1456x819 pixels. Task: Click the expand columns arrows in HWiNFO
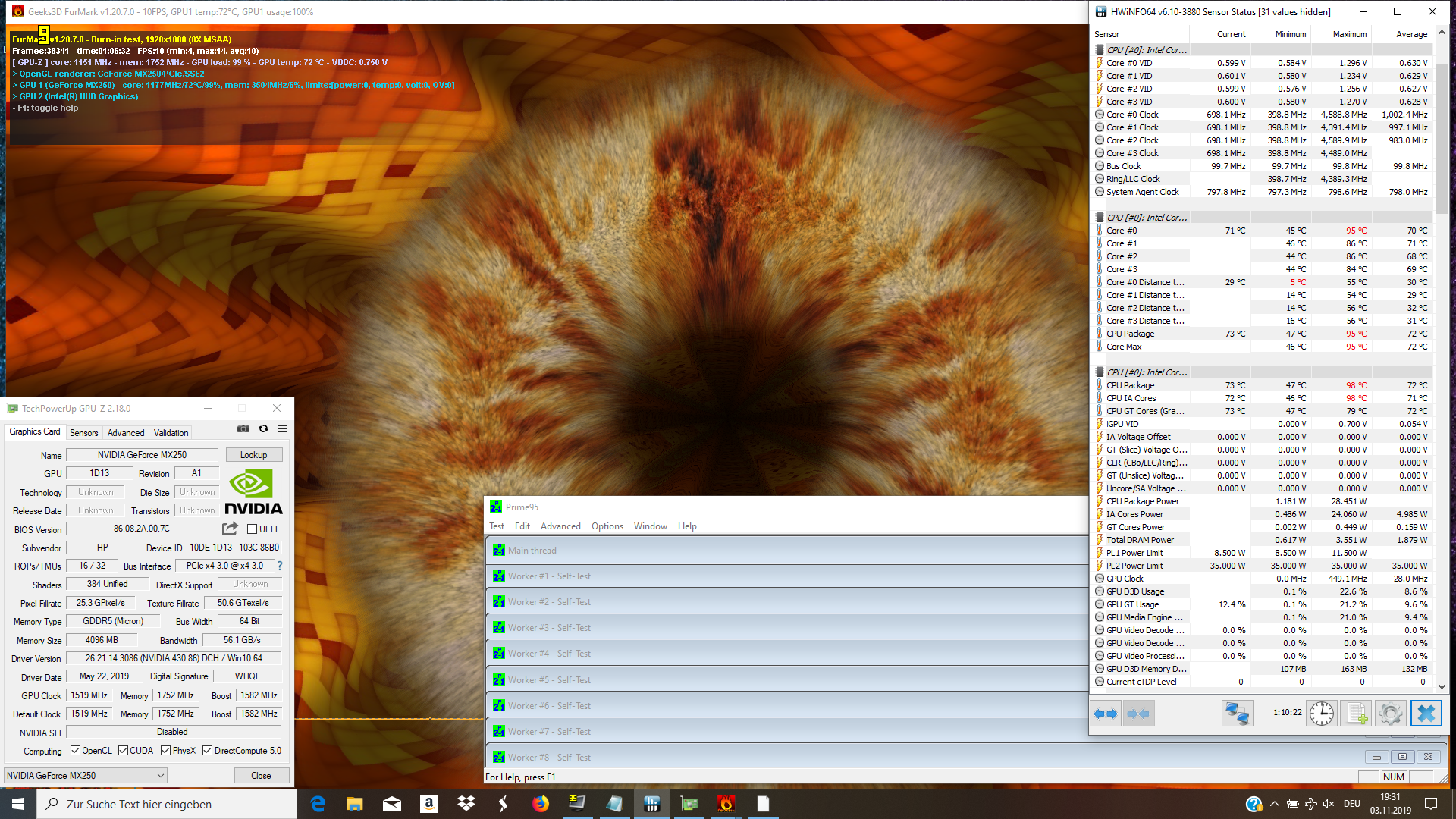click(x=1106, y=714)
